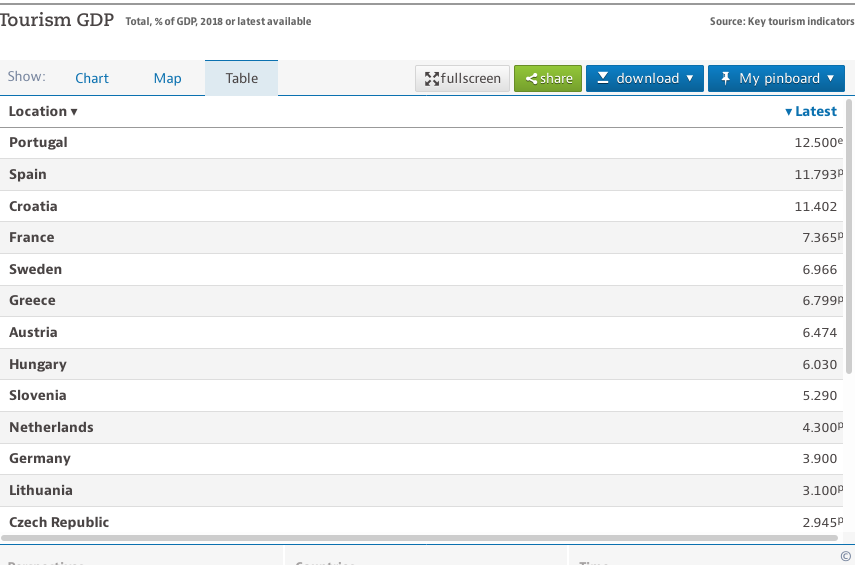Click the fullscreen expand icon

tap(432, 79)
